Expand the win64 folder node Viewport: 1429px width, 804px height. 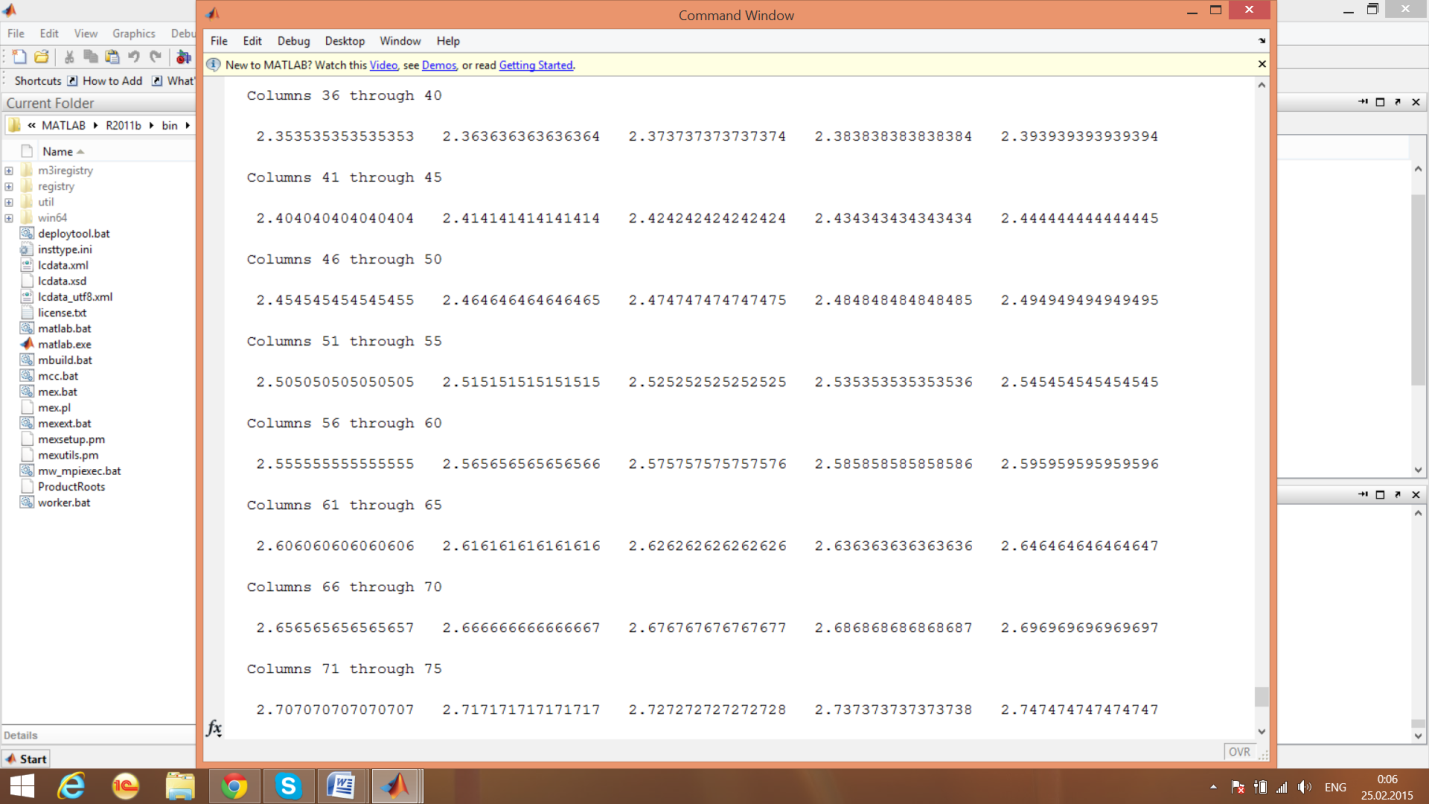[9, 218]
